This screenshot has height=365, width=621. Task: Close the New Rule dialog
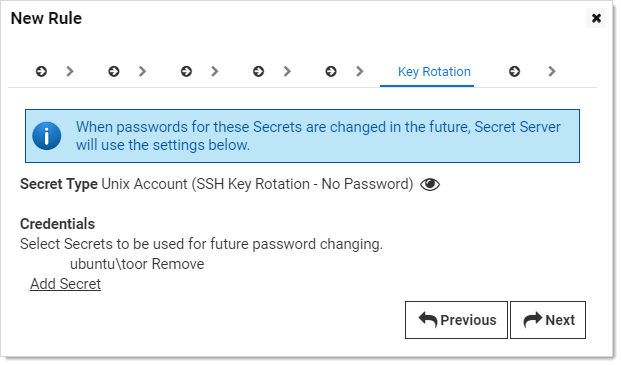coord(596,18)
